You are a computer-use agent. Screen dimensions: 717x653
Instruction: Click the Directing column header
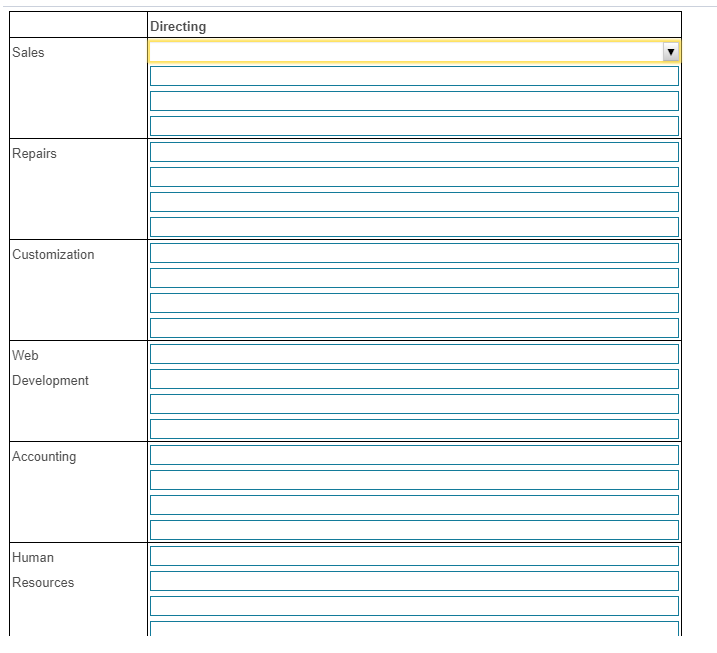[178, 27]
